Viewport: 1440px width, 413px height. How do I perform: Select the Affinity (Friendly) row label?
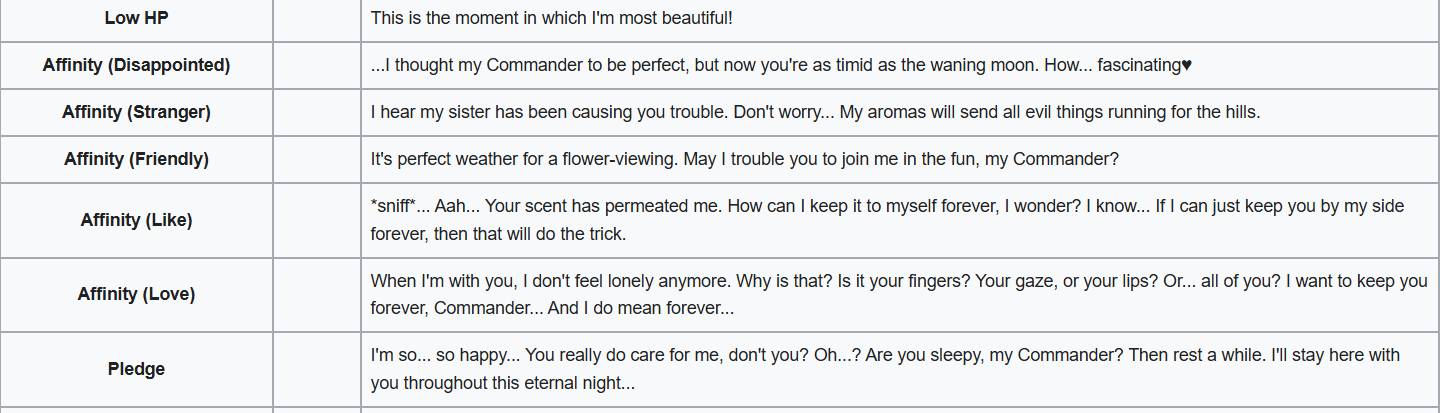(x=136, y=159)
